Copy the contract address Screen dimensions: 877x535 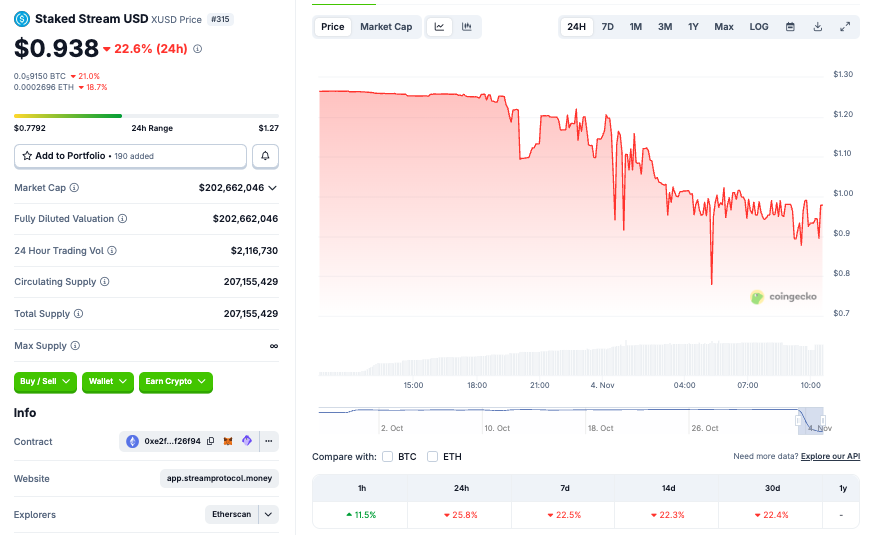[x=211, y=441]
